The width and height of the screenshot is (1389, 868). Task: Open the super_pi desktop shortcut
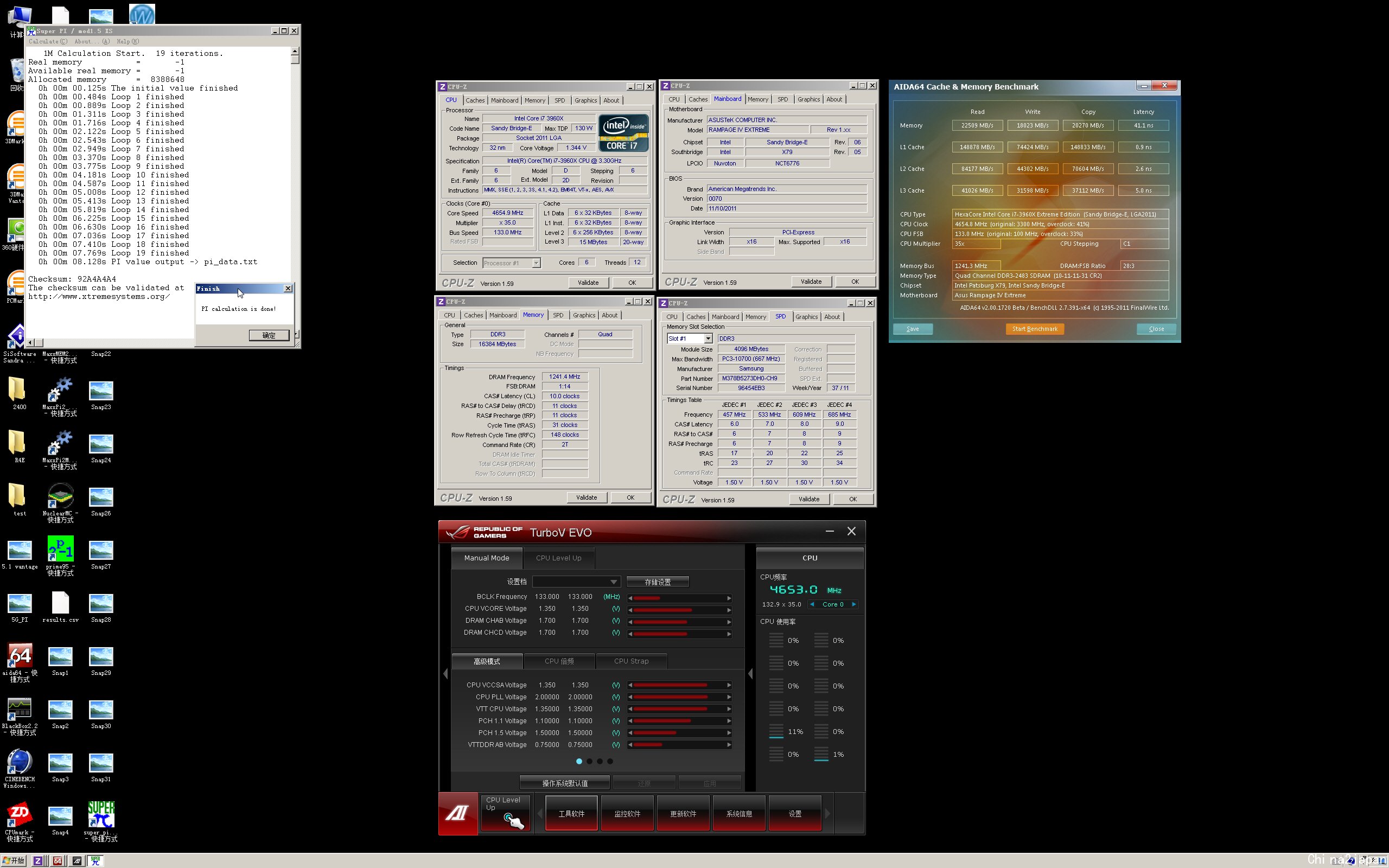pos(101,821)
